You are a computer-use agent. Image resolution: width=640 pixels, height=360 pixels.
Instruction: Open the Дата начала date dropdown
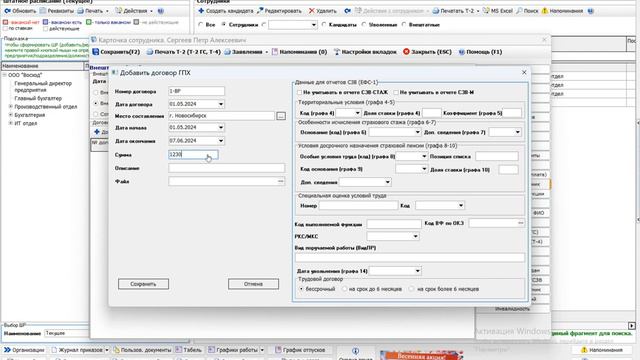click(220, 128)
